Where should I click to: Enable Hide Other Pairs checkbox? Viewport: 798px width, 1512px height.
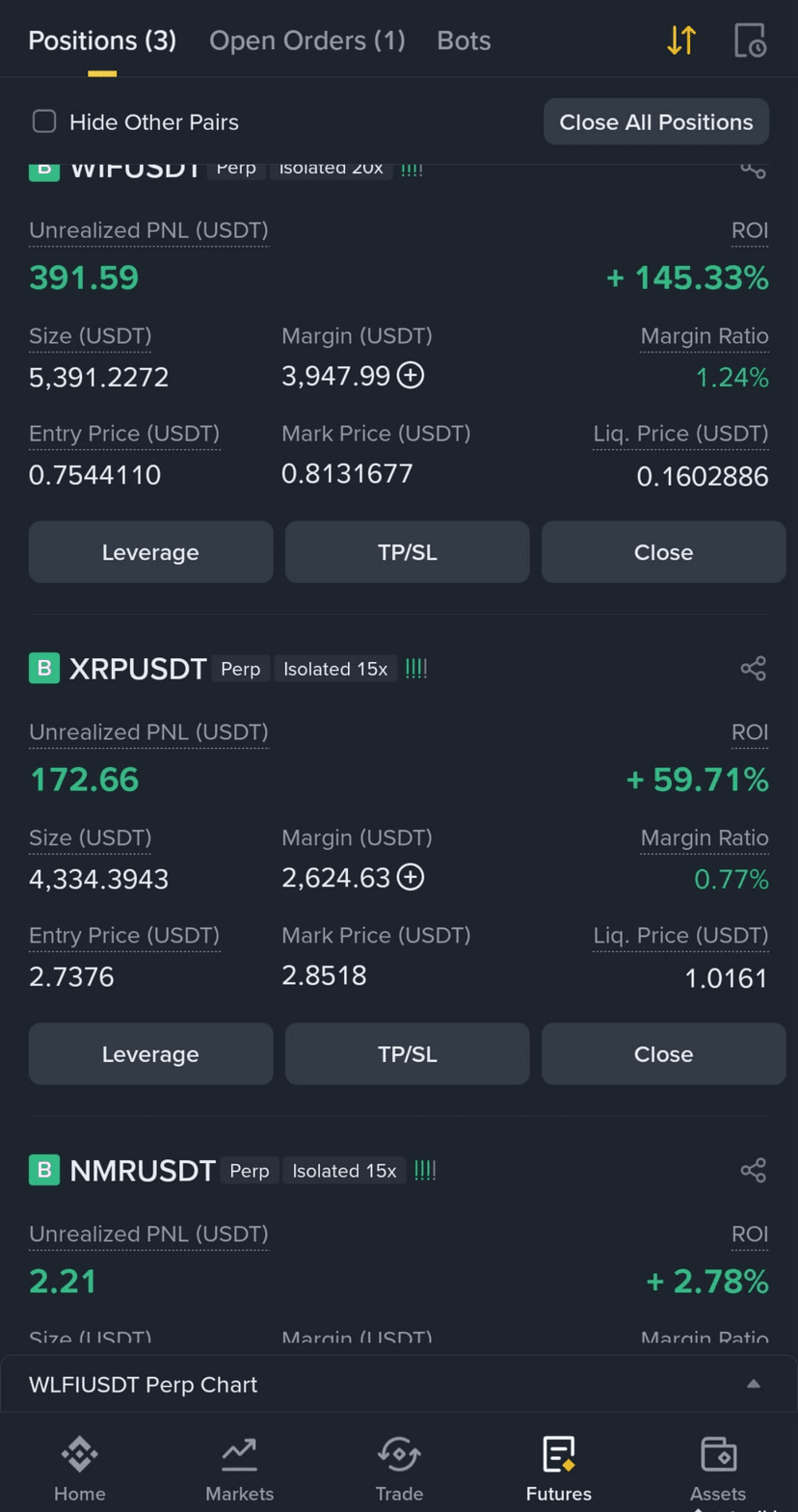pos(44,121)
